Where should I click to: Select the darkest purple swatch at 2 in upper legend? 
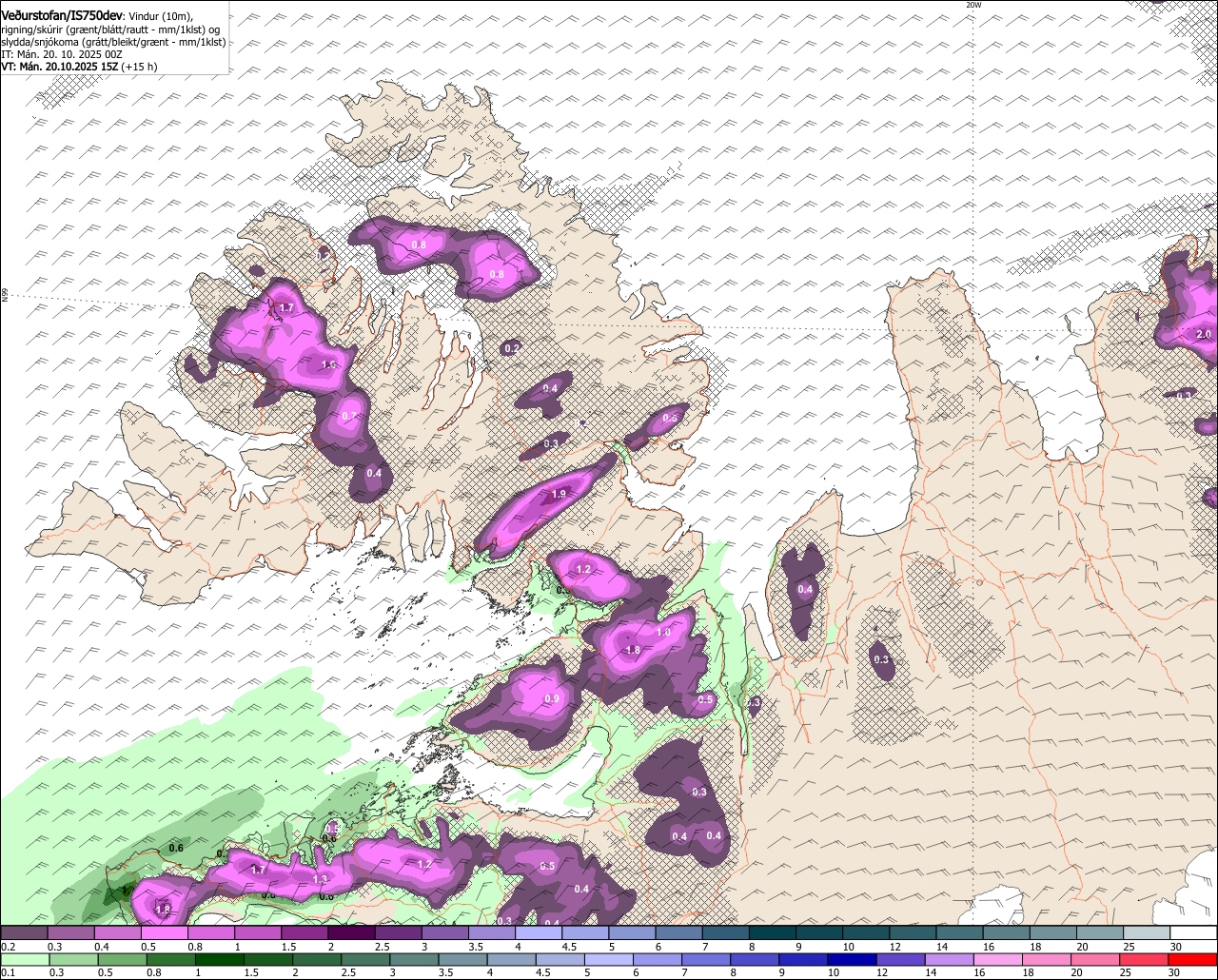351,932
